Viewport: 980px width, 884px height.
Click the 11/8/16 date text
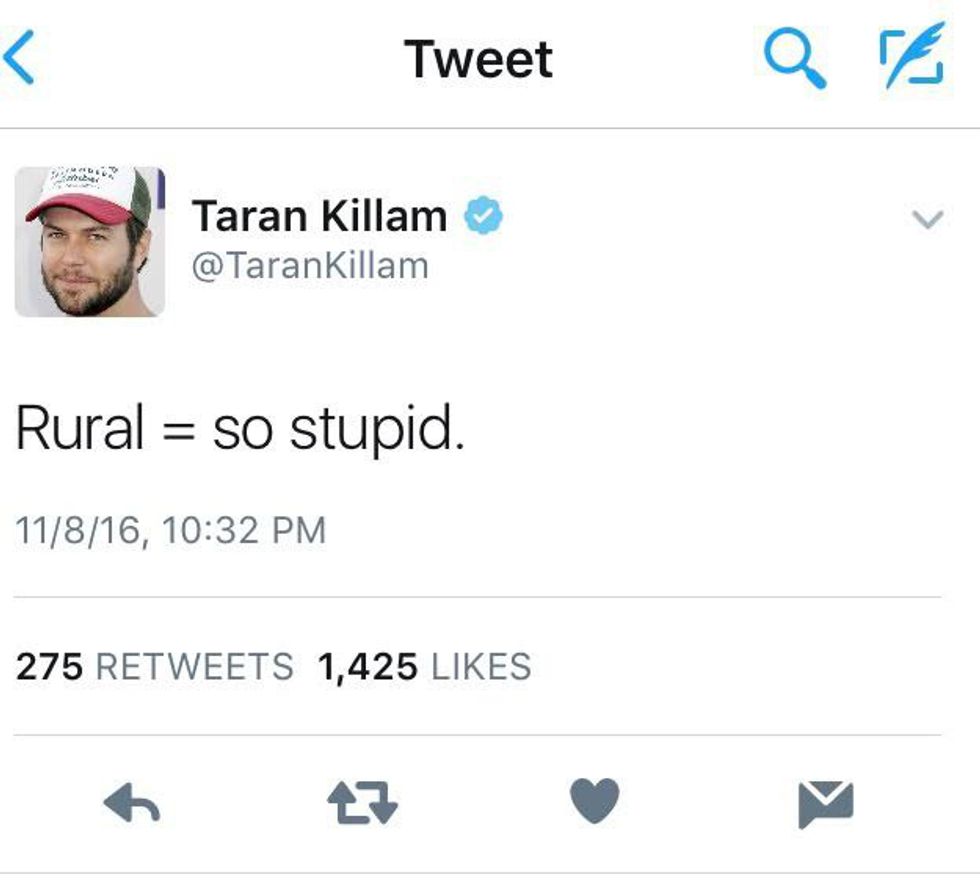tap(78, 530)
